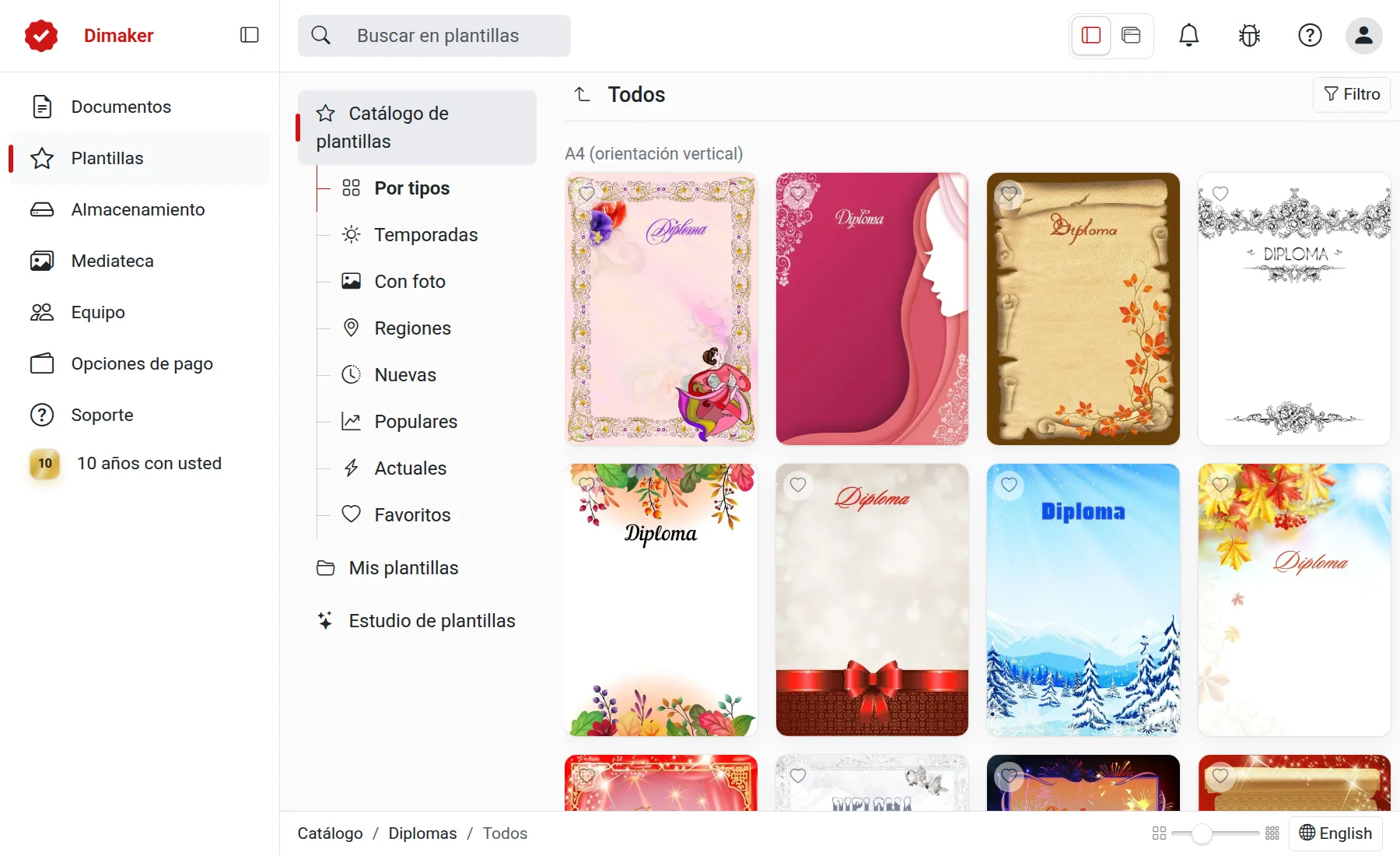
Task: Click the dense grid icon right of zoom slider
Action: tap(1272, 833)
